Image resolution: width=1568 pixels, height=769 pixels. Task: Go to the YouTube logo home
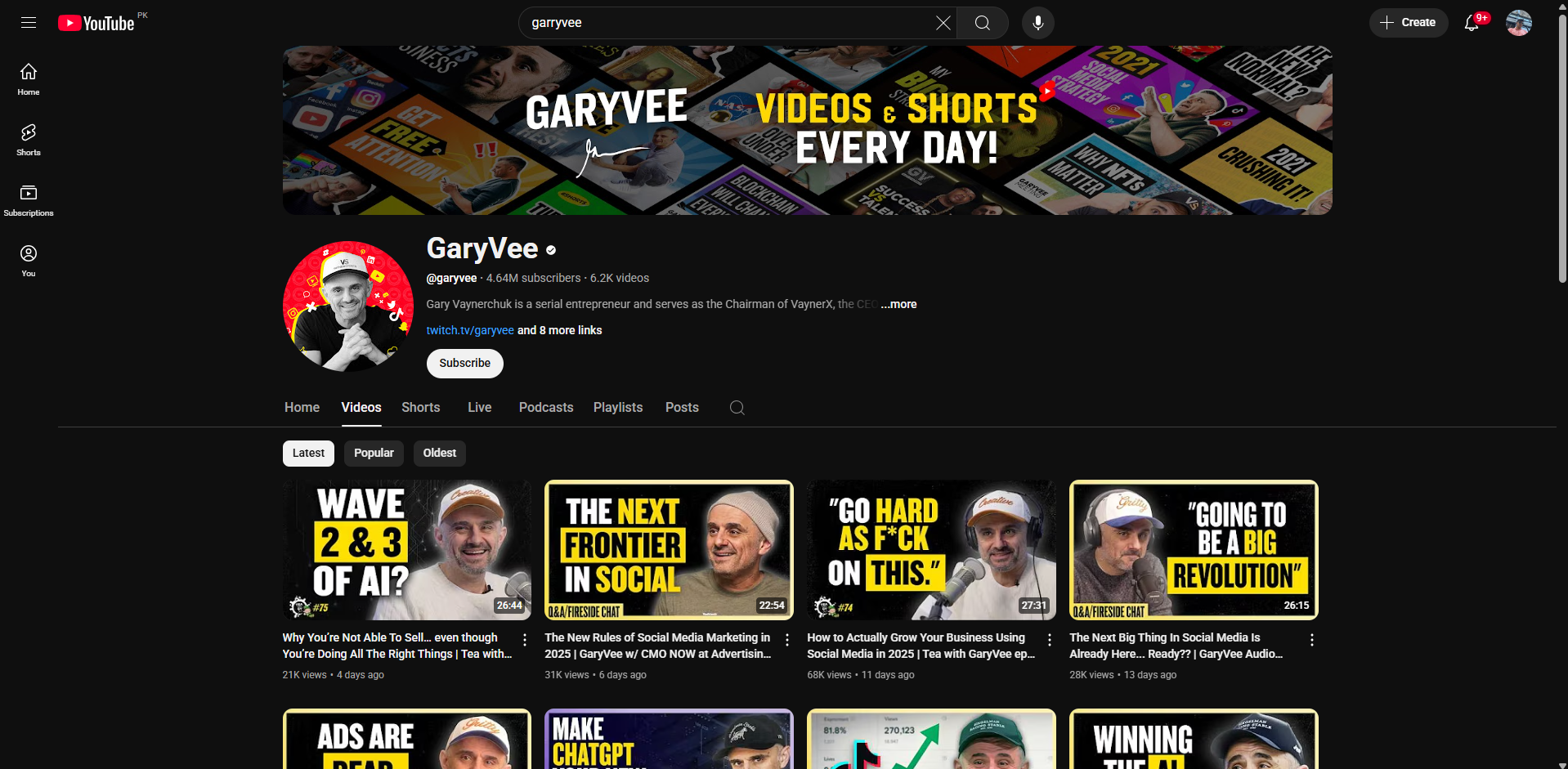pos(96,23)
